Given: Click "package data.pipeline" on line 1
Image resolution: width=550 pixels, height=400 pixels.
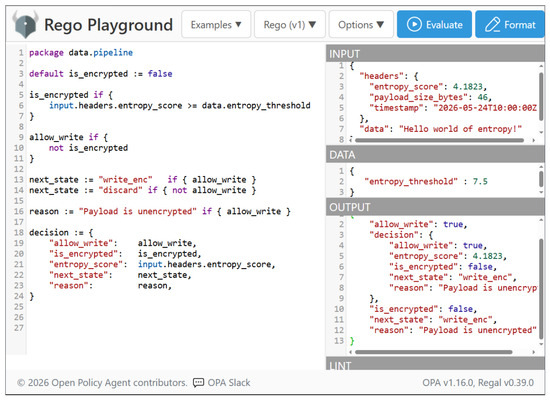Looking at the screenshot, I should 81,53.
